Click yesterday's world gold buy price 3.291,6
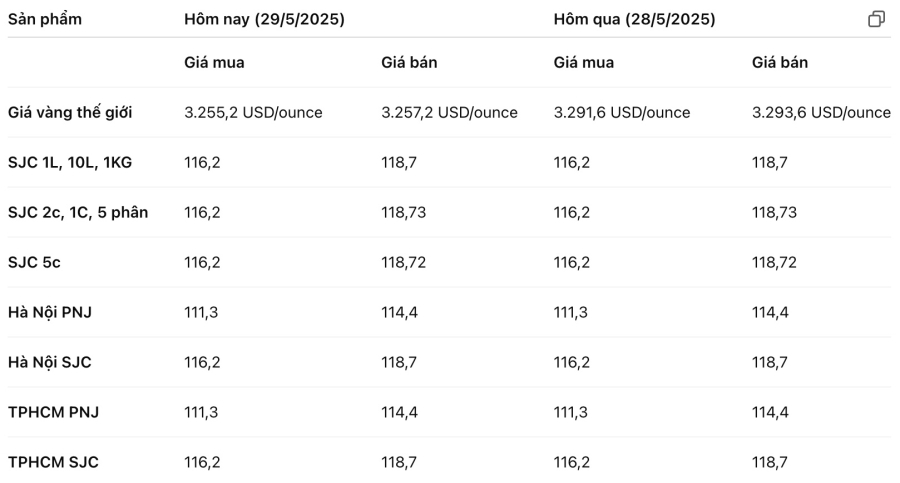Screen dimensions: 900x483 pos(622,112)
